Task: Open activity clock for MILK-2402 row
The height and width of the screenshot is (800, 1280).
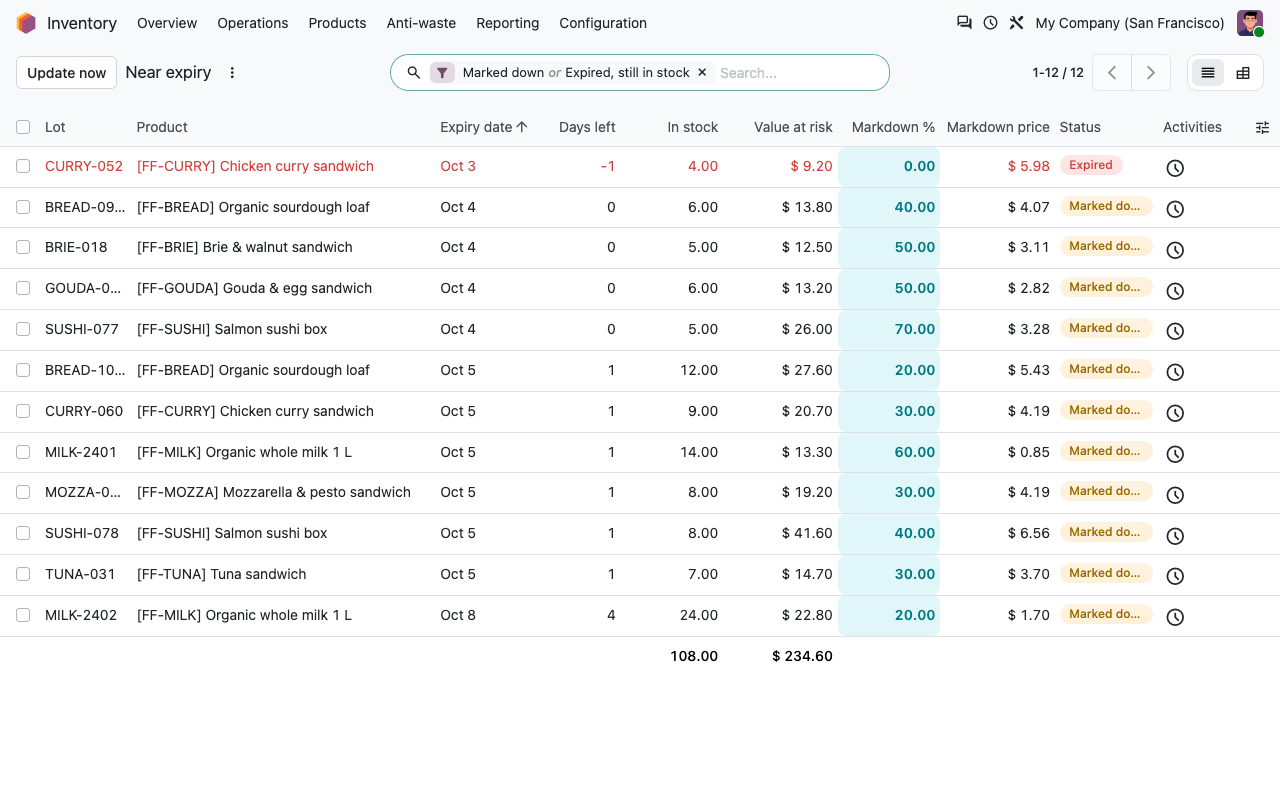Action: pos(1175,617)
